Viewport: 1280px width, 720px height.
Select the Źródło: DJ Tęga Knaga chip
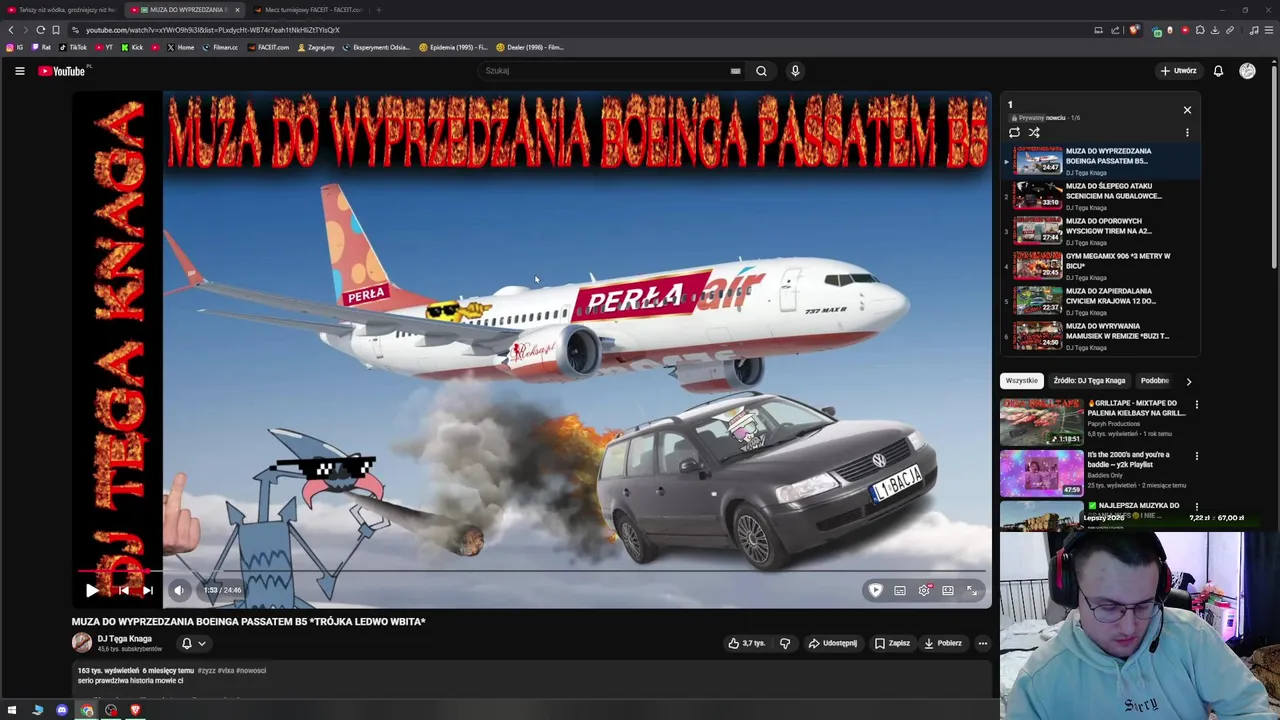click(1089, 381)
